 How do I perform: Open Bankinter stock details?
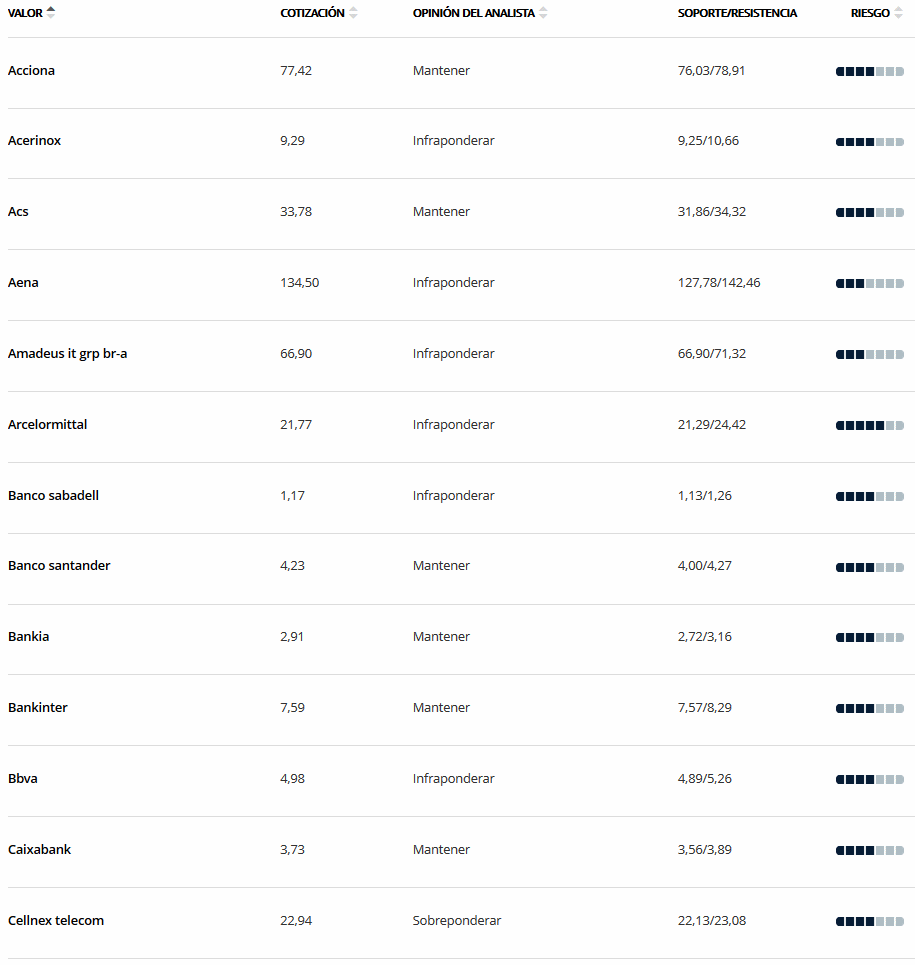tap(38, 707)
